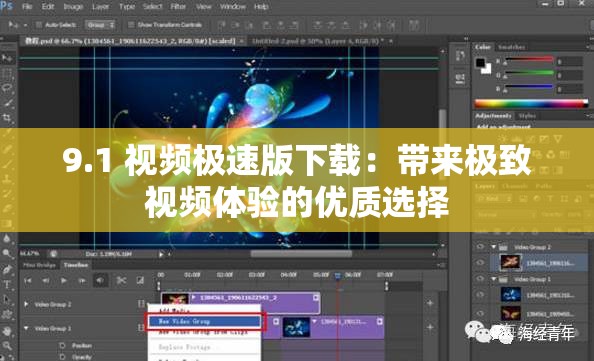The width and height of the screenshot is (594, 361).
Task: Open status bar document info arrow
Action: pos(161,254)
